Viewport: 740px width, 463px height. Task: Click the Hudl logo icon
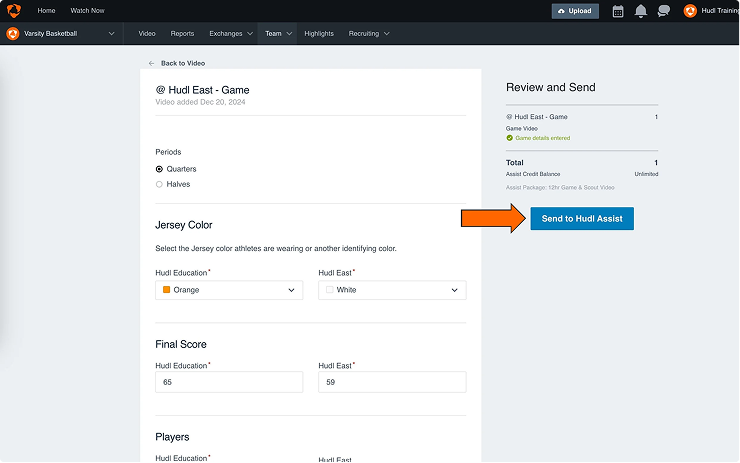tap(14, 10)
